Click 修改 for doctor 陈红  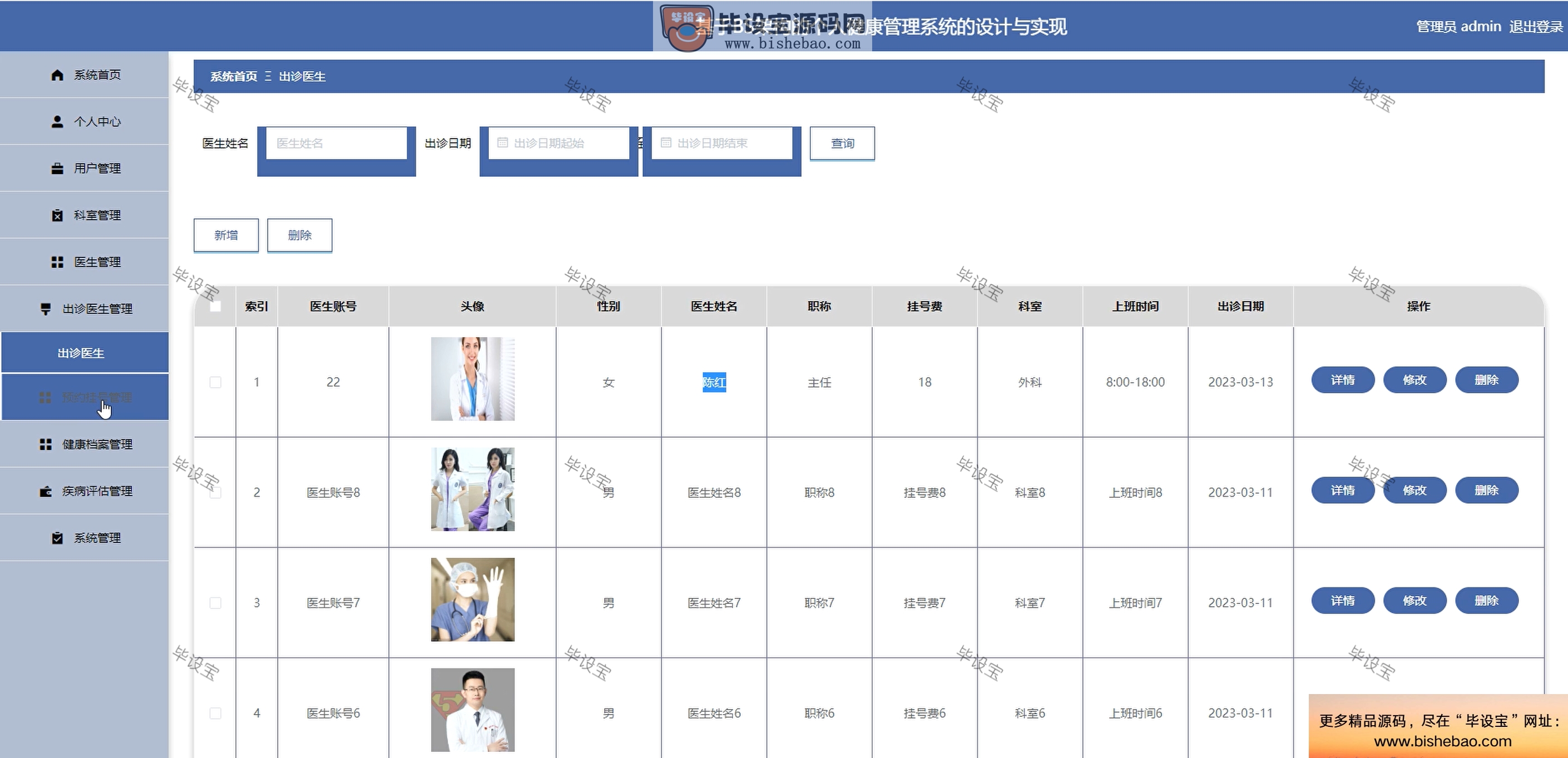point(1414,380)
